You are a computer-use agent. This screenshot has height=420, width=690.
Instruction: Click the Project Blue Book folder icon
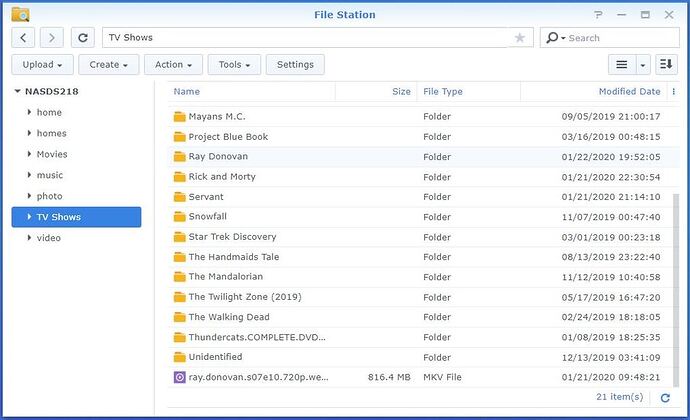coord(180,137)
